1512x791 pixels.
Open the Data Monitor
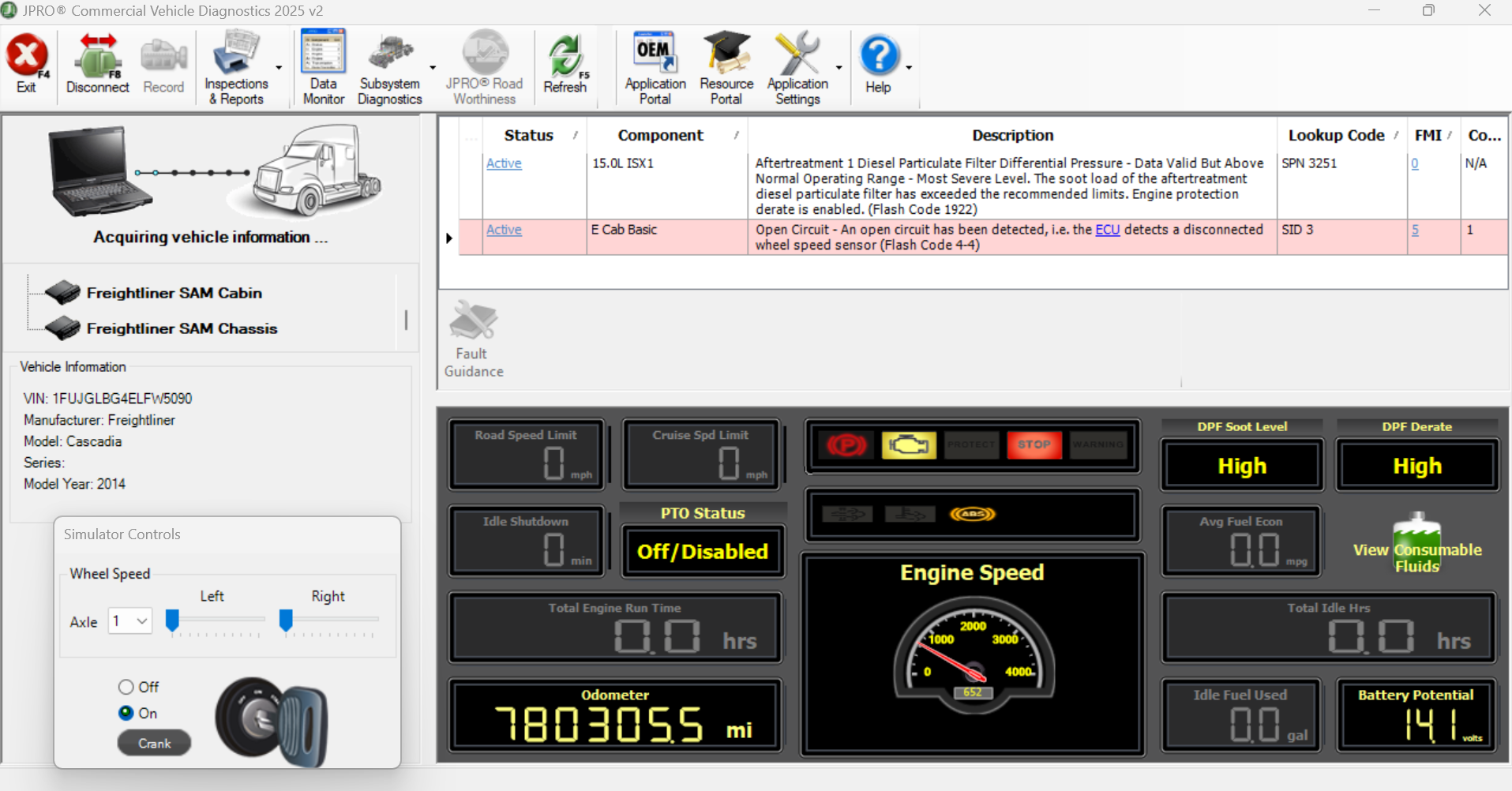coord(324,68)
